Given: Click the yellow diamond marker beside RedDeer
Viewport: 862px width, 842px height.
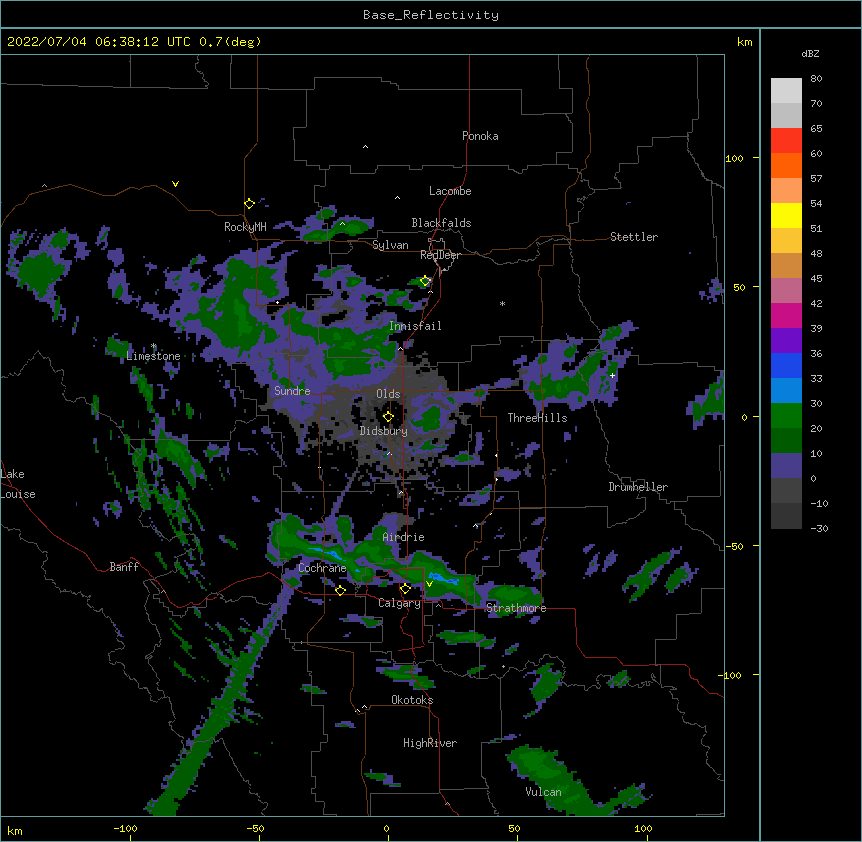Looking at the screenshot, I should [425, 281].
